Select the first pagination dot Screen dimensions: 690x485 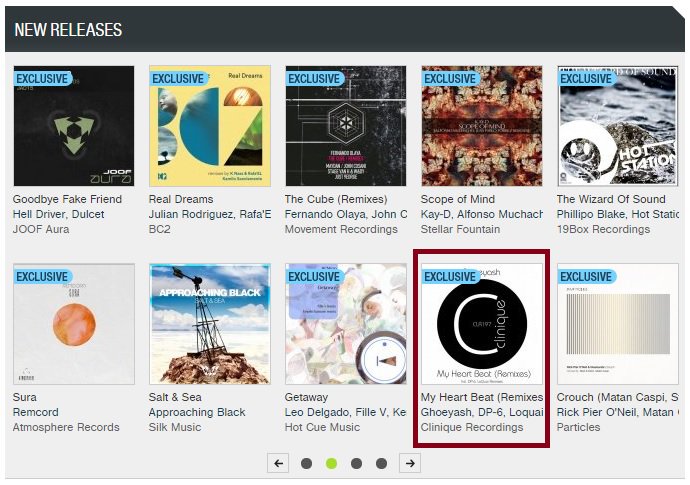coord(306,463)
